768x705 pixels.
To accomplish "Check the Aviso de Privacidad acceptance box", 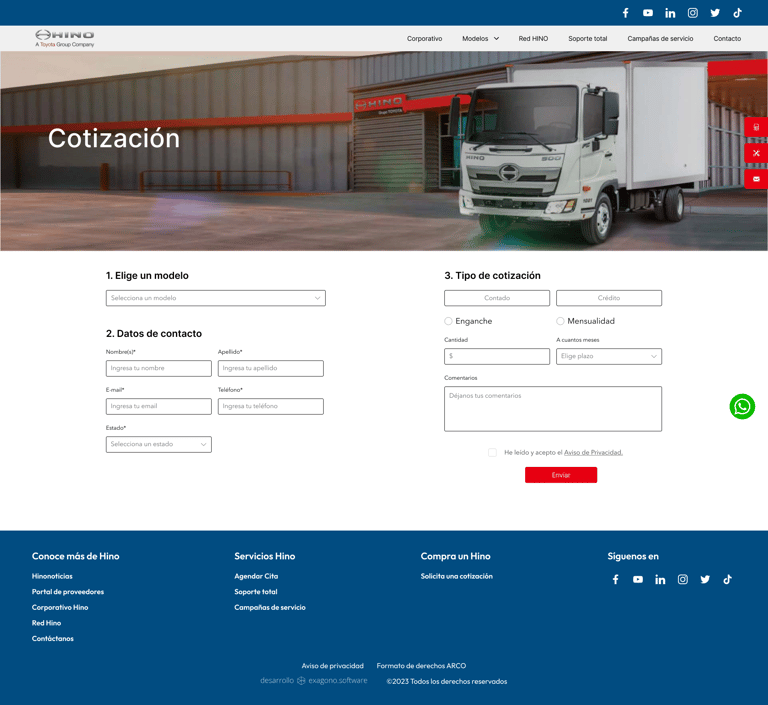I will pyautogui.click(x=492, y=453).
